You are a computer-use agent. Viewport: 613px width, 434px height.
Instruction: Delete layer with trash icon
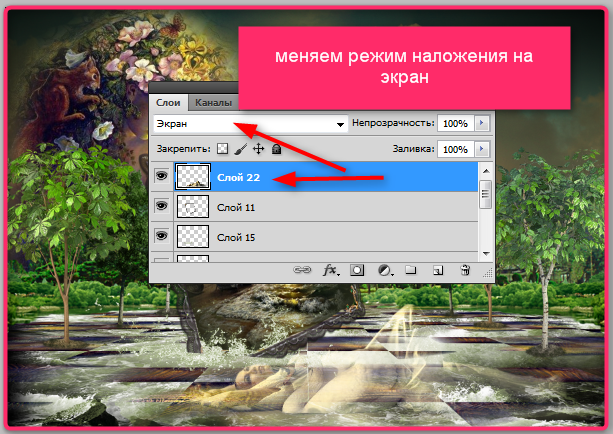465,270
